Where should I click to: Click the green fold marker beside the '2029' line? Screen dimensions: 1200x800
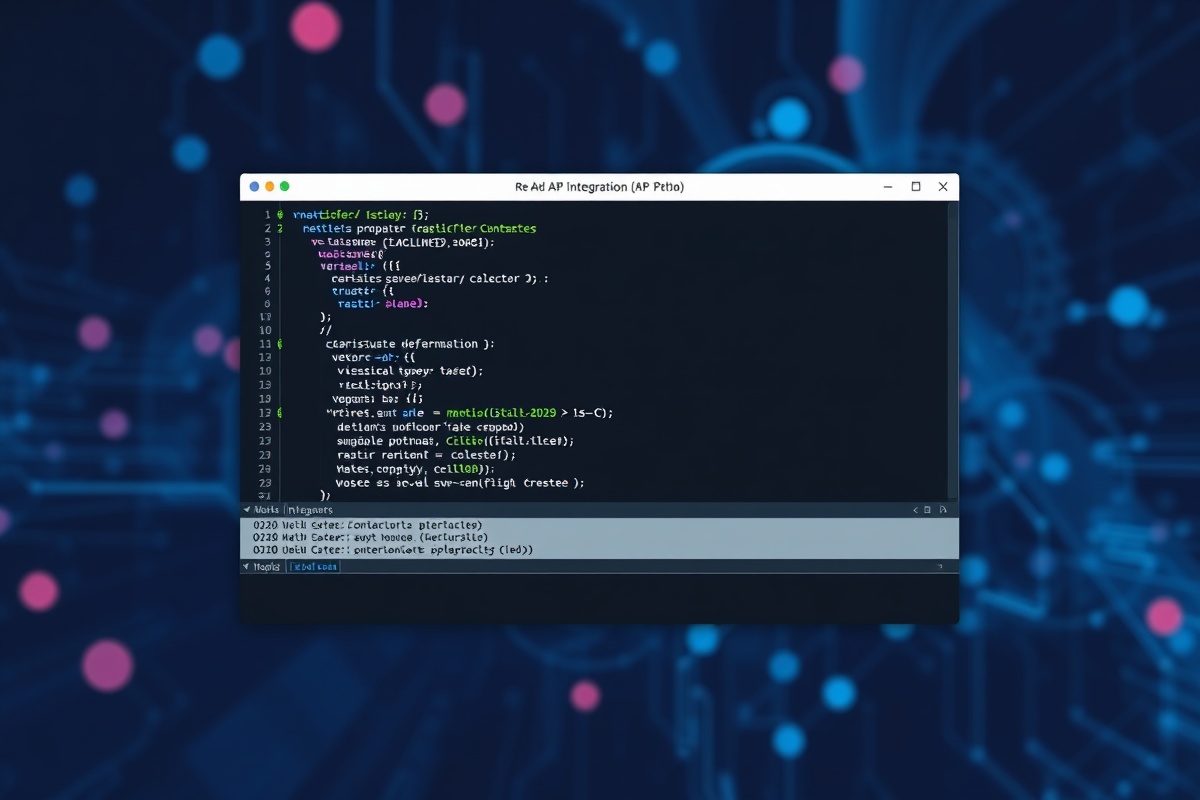[x=280, y=413]
